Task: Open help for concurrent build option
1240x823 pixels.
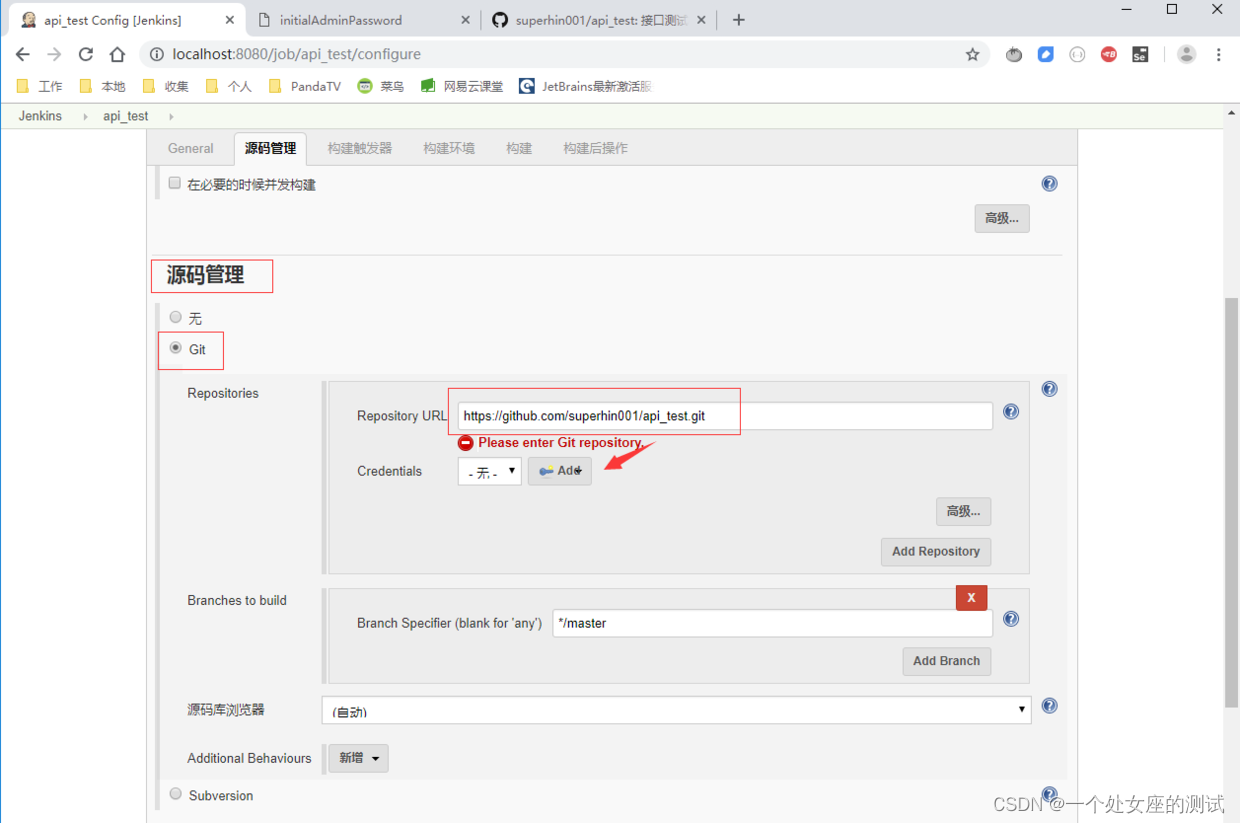Action: click(1049, 184)
